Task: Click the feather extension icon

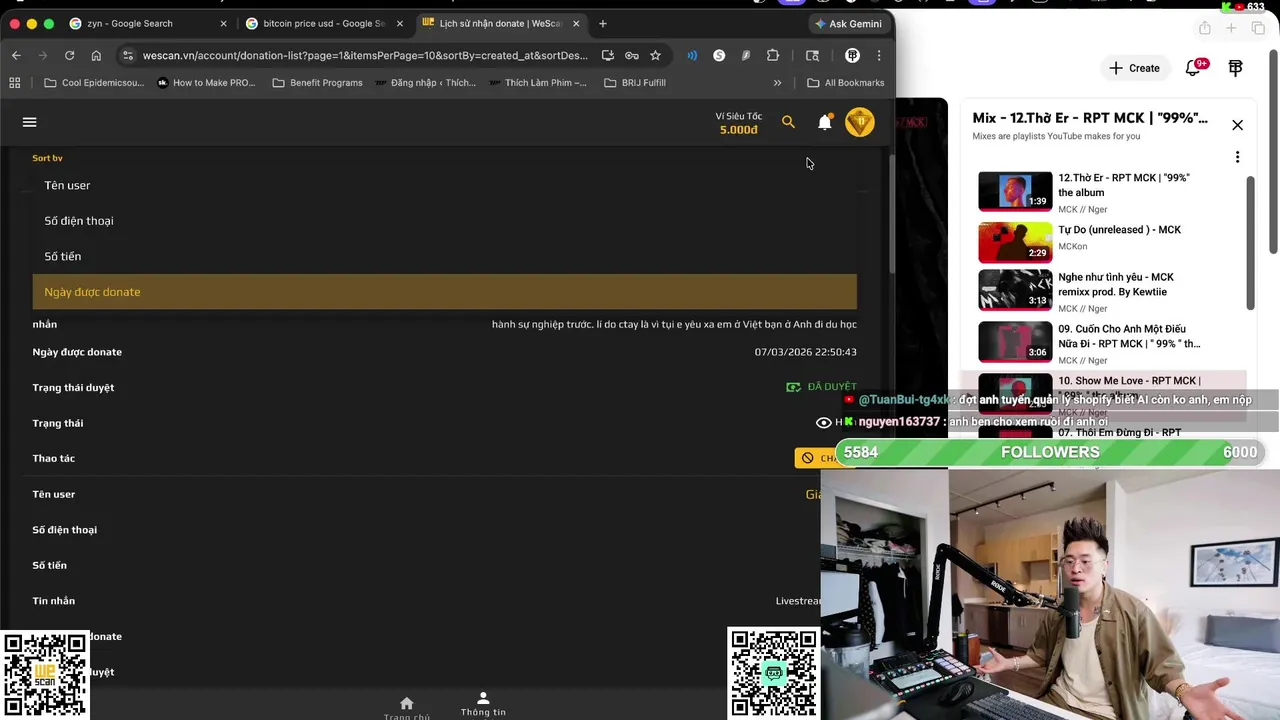Action: (x=746, y=55)
